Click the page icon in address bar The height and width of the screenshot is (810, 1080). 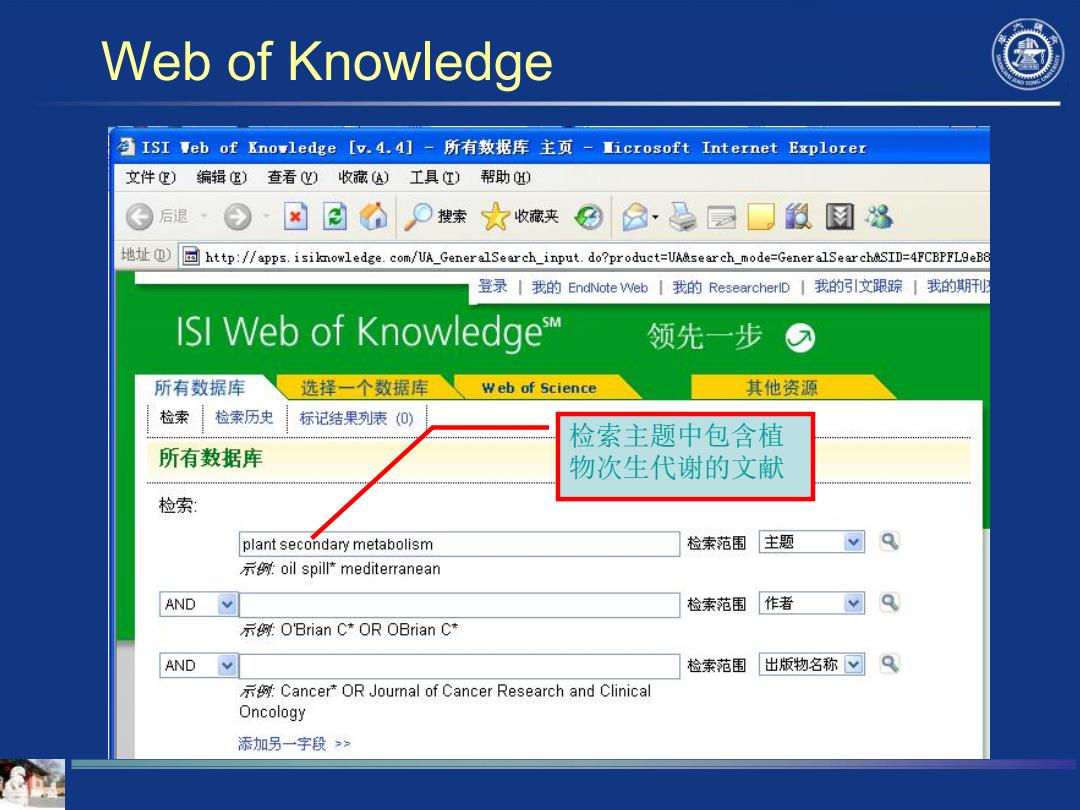[191, 257]
